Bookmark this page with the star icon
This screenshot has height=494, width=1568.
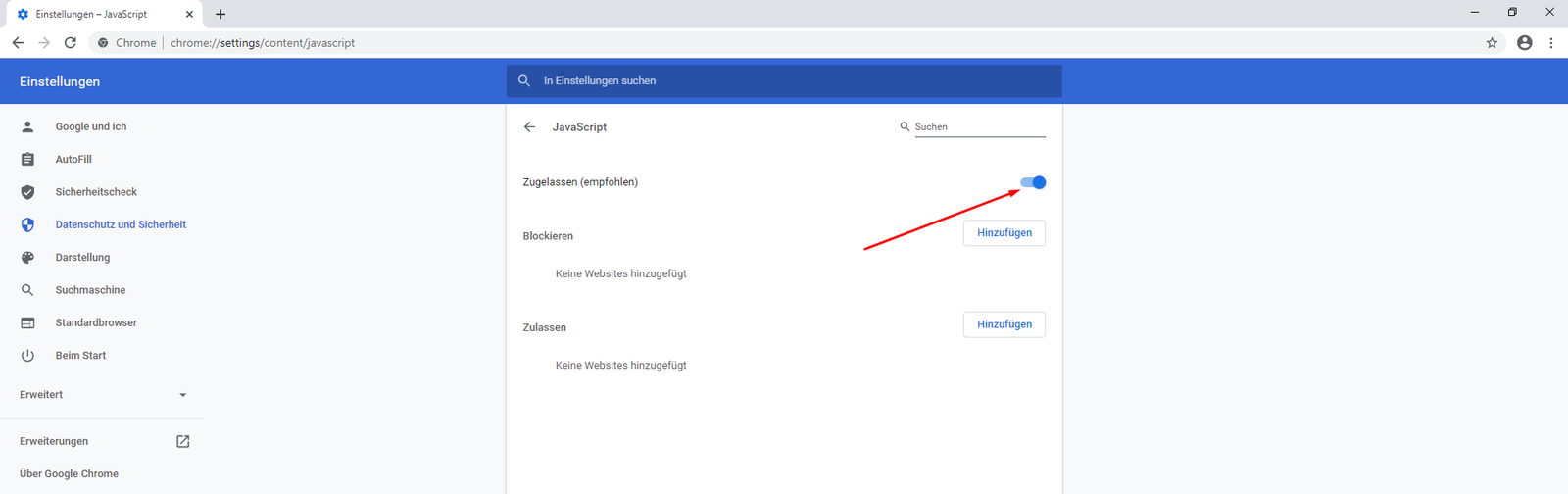pyautogui.click(x=1492, y=43)
